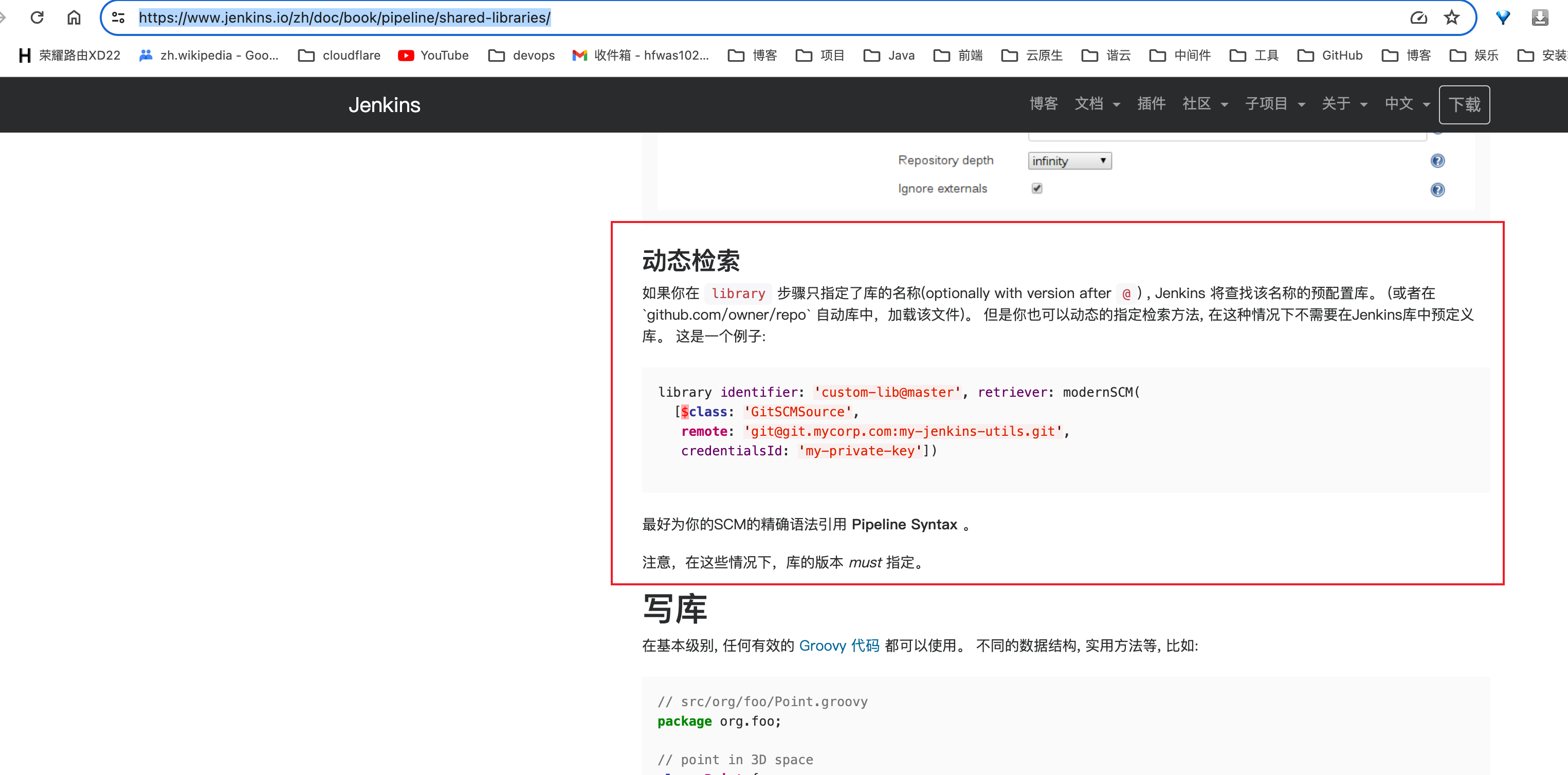
Task: Click the git@git.mycorp.com remote string
Action: 903,431
